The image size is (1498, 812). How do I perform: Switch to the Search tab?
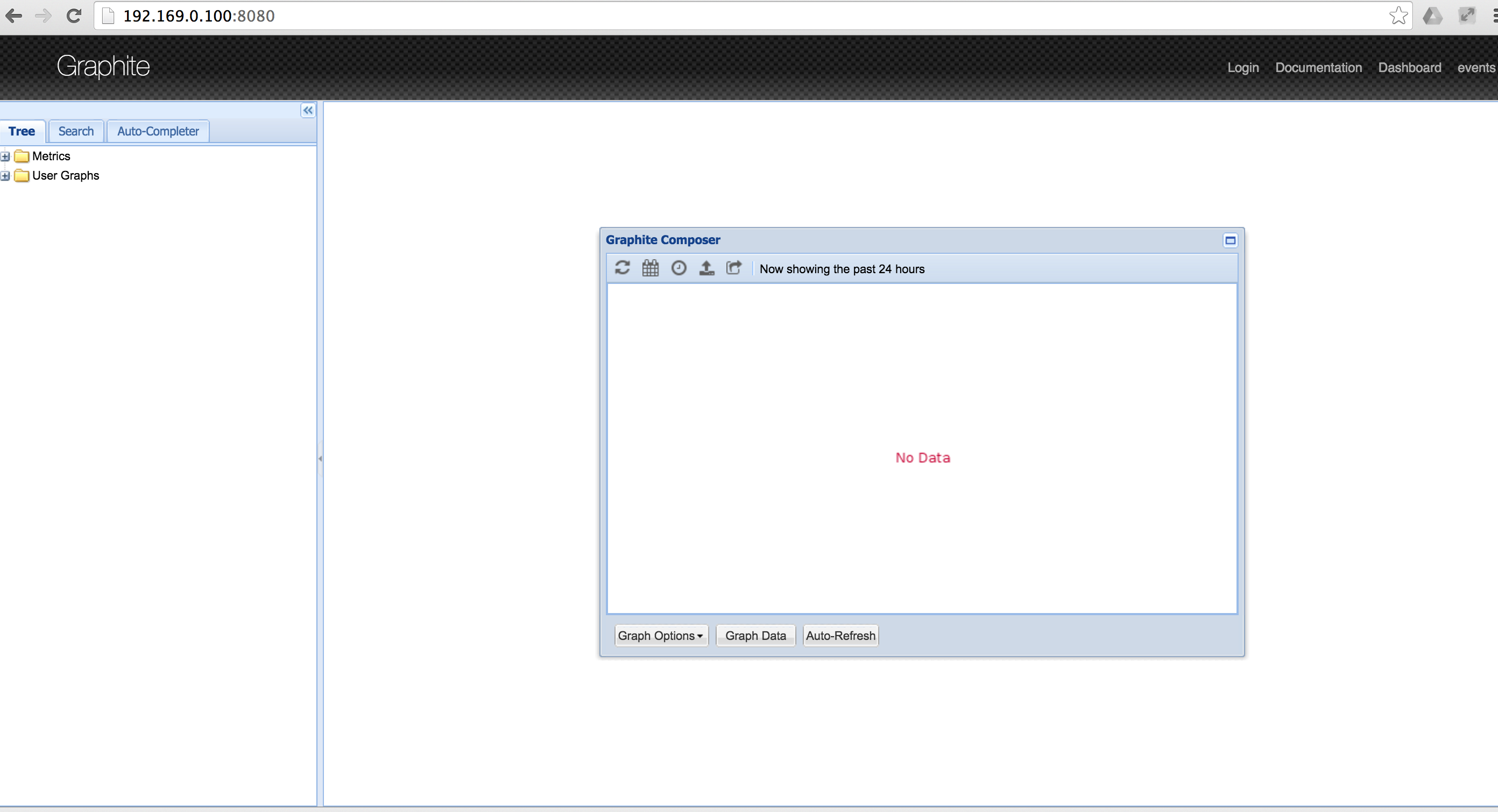[x=75, y=131]
